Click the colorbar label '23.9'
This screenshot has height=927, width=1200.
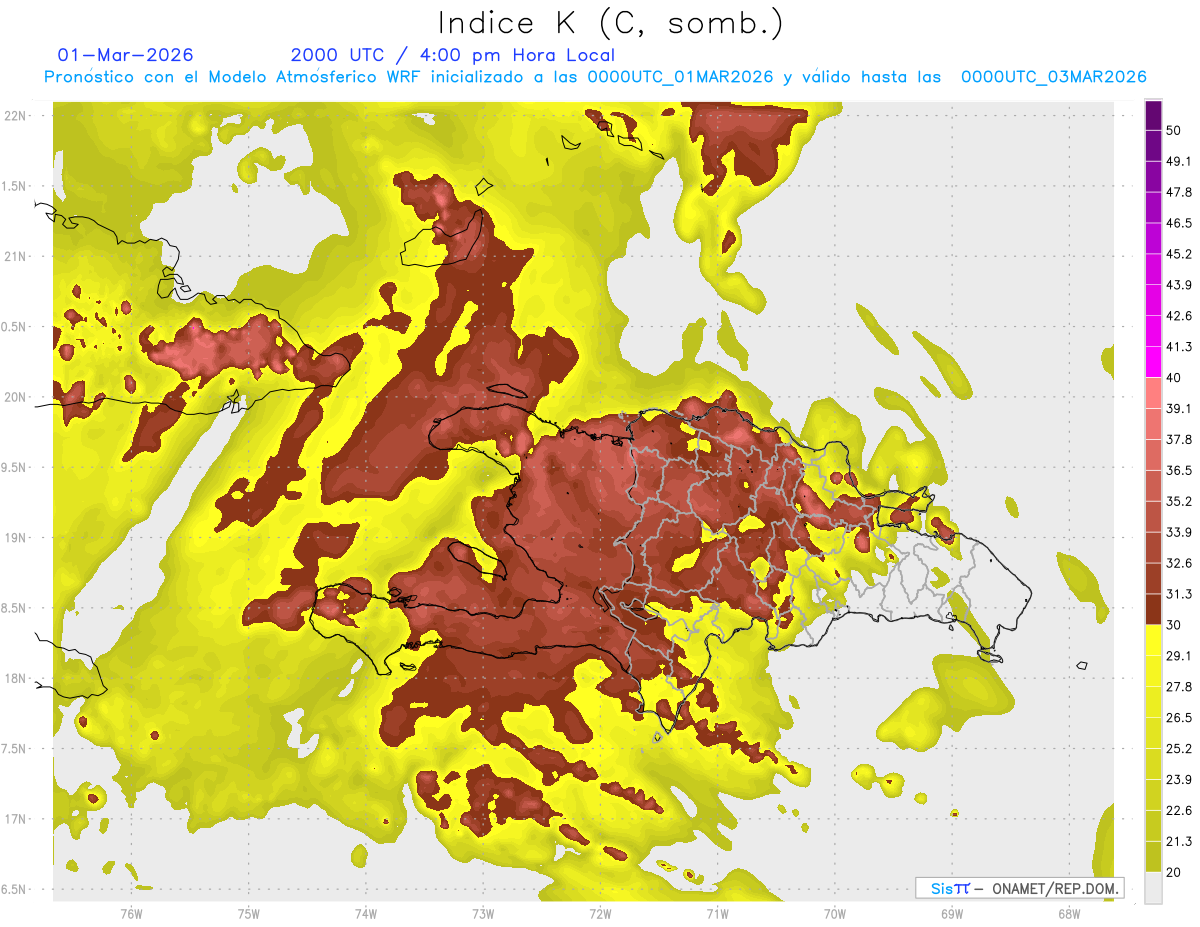[1179, 781]
